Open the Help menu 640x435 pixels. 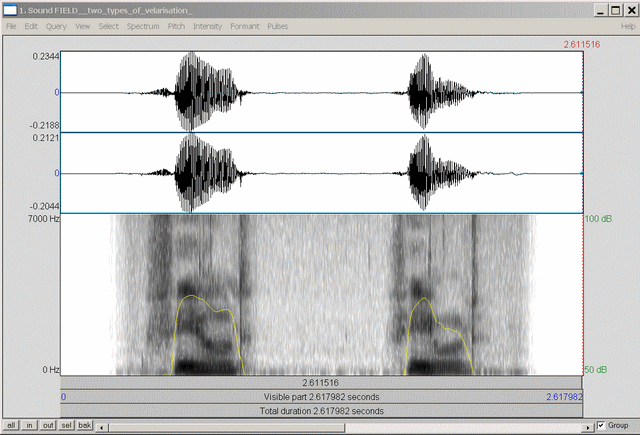click(x=625, y=25)
